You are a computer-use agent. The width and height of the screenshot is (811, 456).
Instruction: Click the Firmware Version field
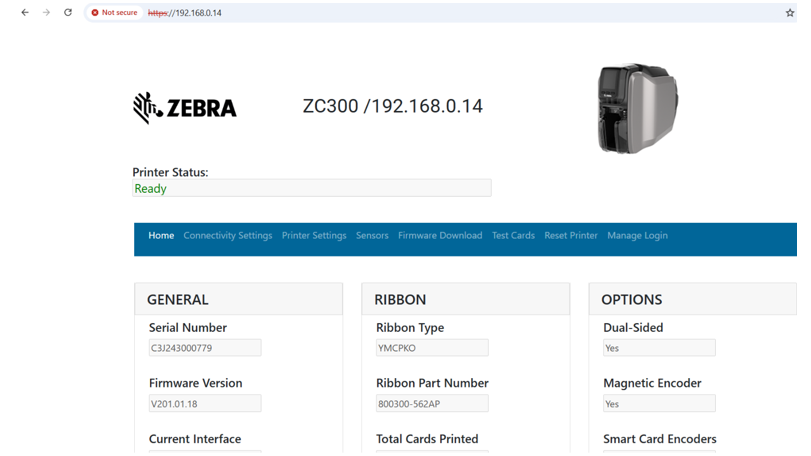point(205,404)
